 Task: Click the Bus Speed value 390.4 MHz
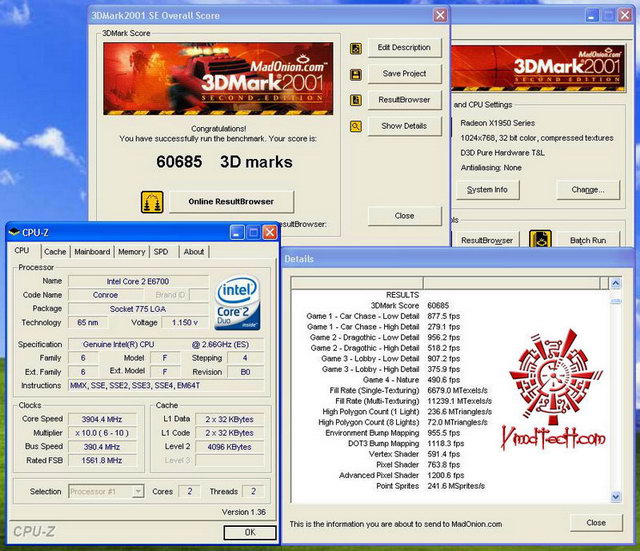pyautogui.click(x=102, y=447)
